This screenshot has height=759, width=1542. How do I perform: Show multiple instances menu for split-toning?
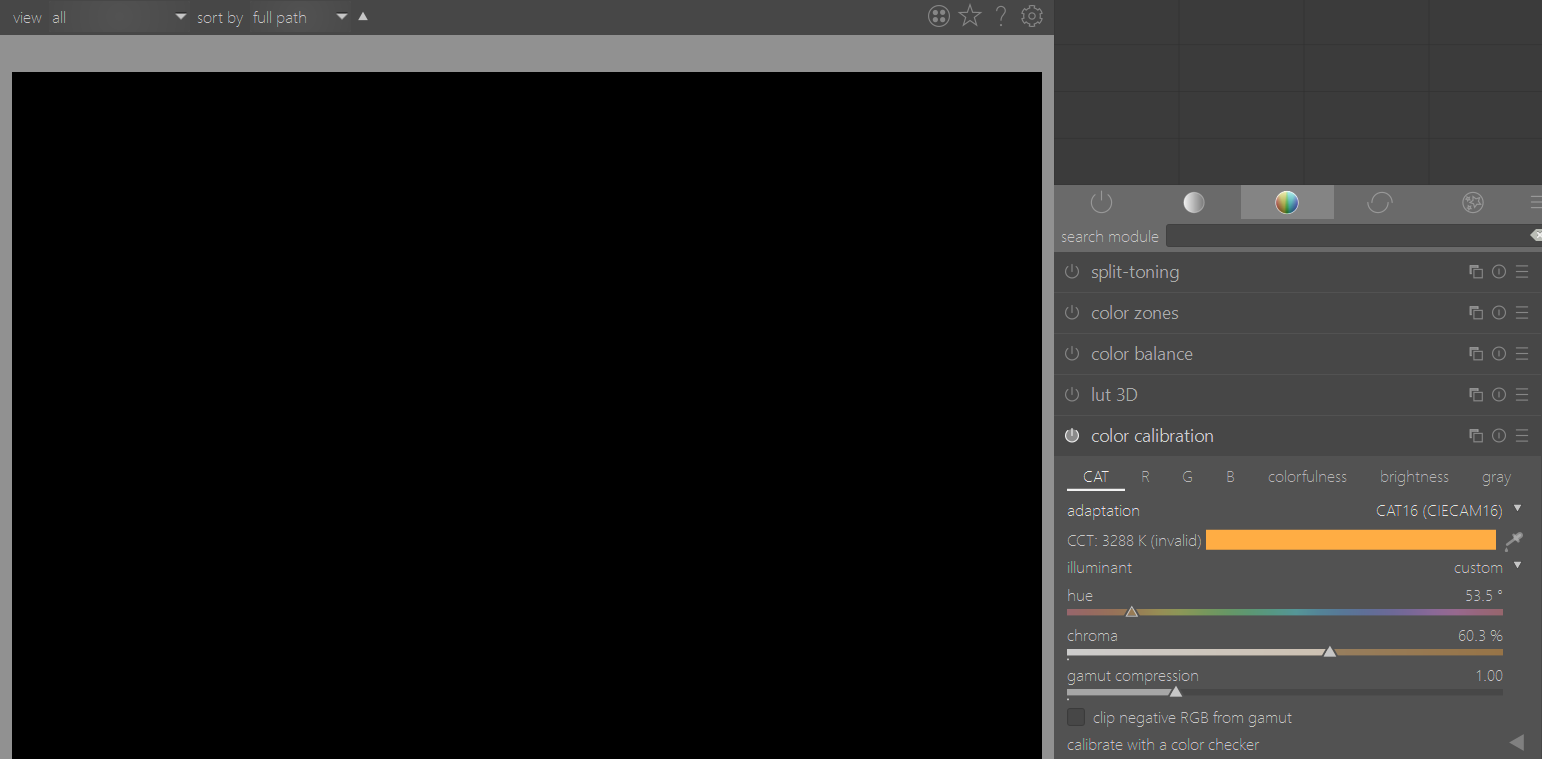[x=1475, y=271]
